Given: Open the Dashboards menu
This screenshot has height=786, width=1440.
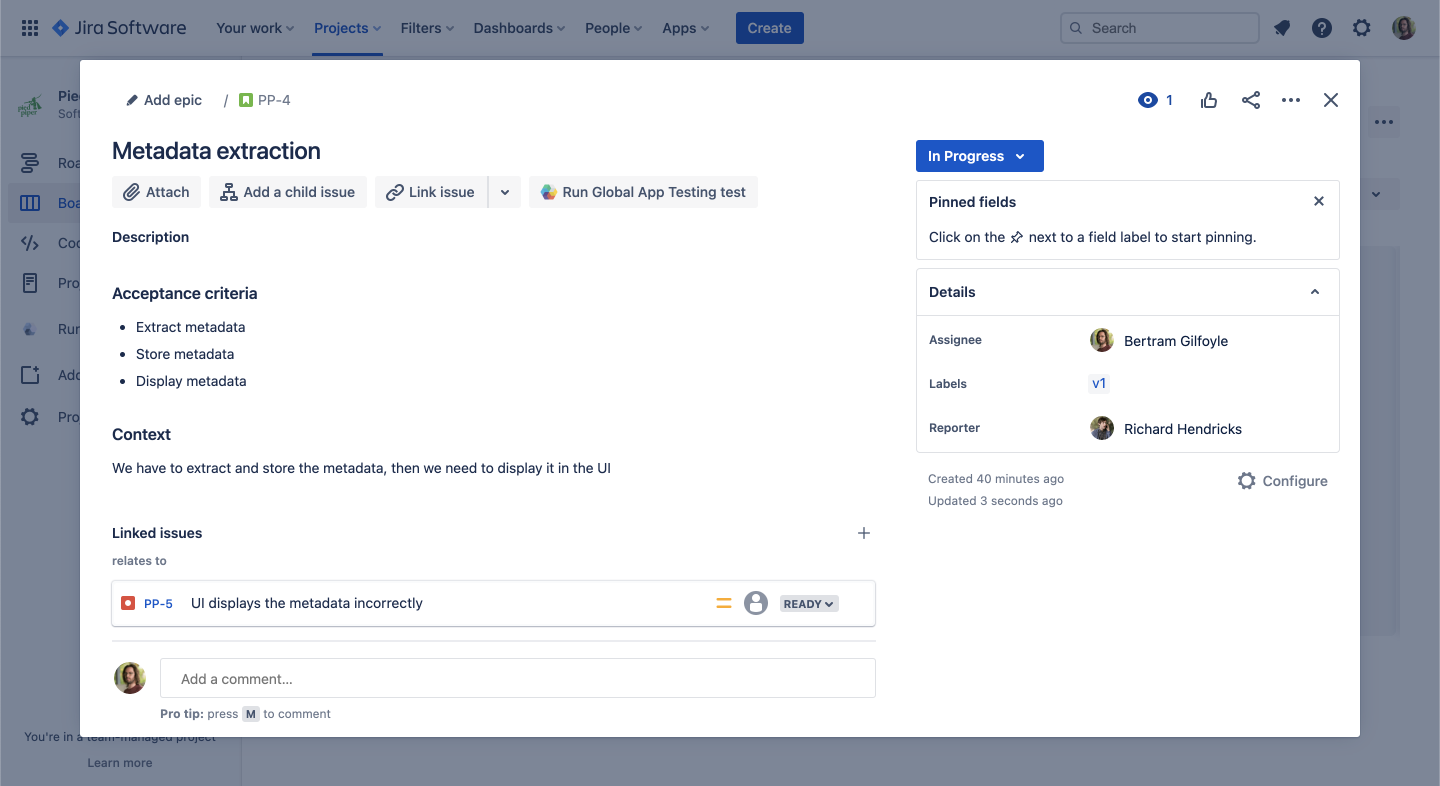Looking at the screenshot, I should 519,28.
